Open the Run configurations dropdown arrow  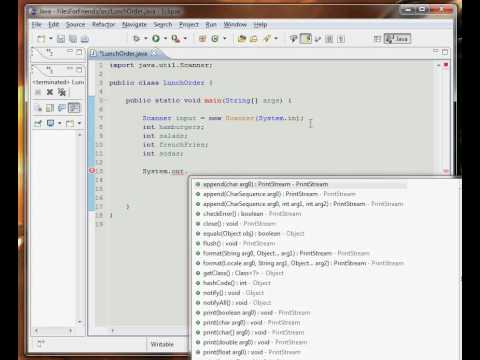[x=165, y=39]
